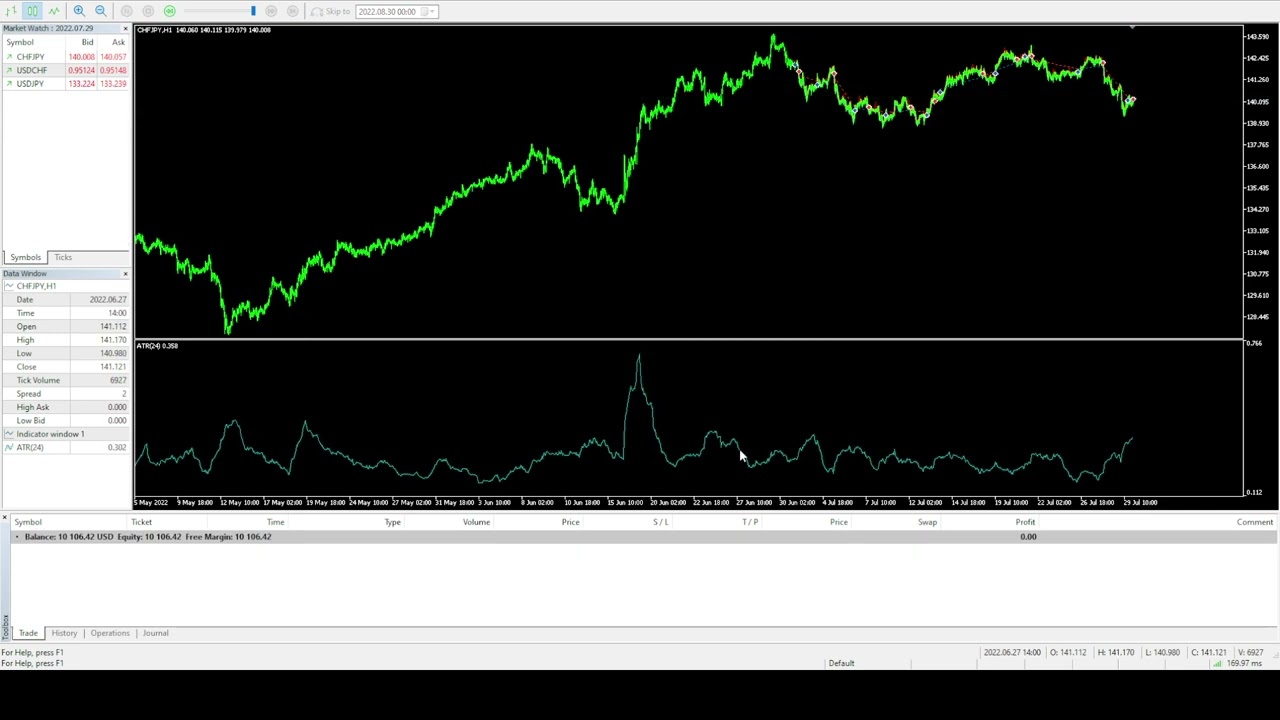Sort trades by S / L column header
This screenshot has height=720, width=1280.
661,522
